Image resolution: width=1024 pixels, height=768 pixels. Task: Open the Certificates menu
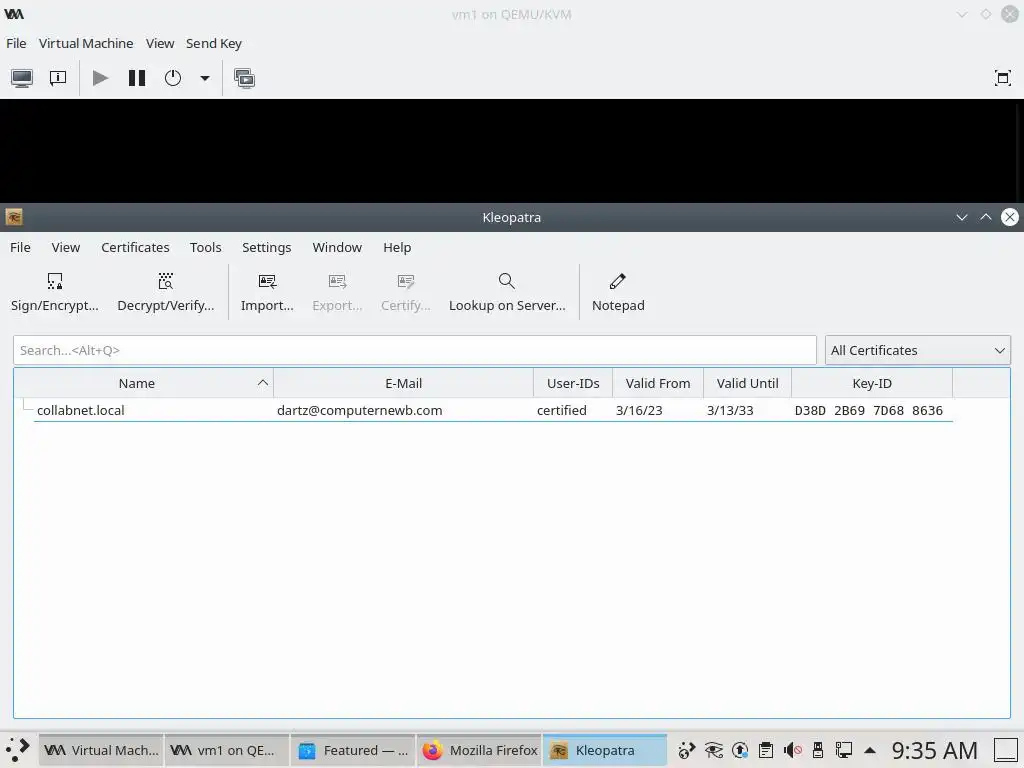point(135,248)
